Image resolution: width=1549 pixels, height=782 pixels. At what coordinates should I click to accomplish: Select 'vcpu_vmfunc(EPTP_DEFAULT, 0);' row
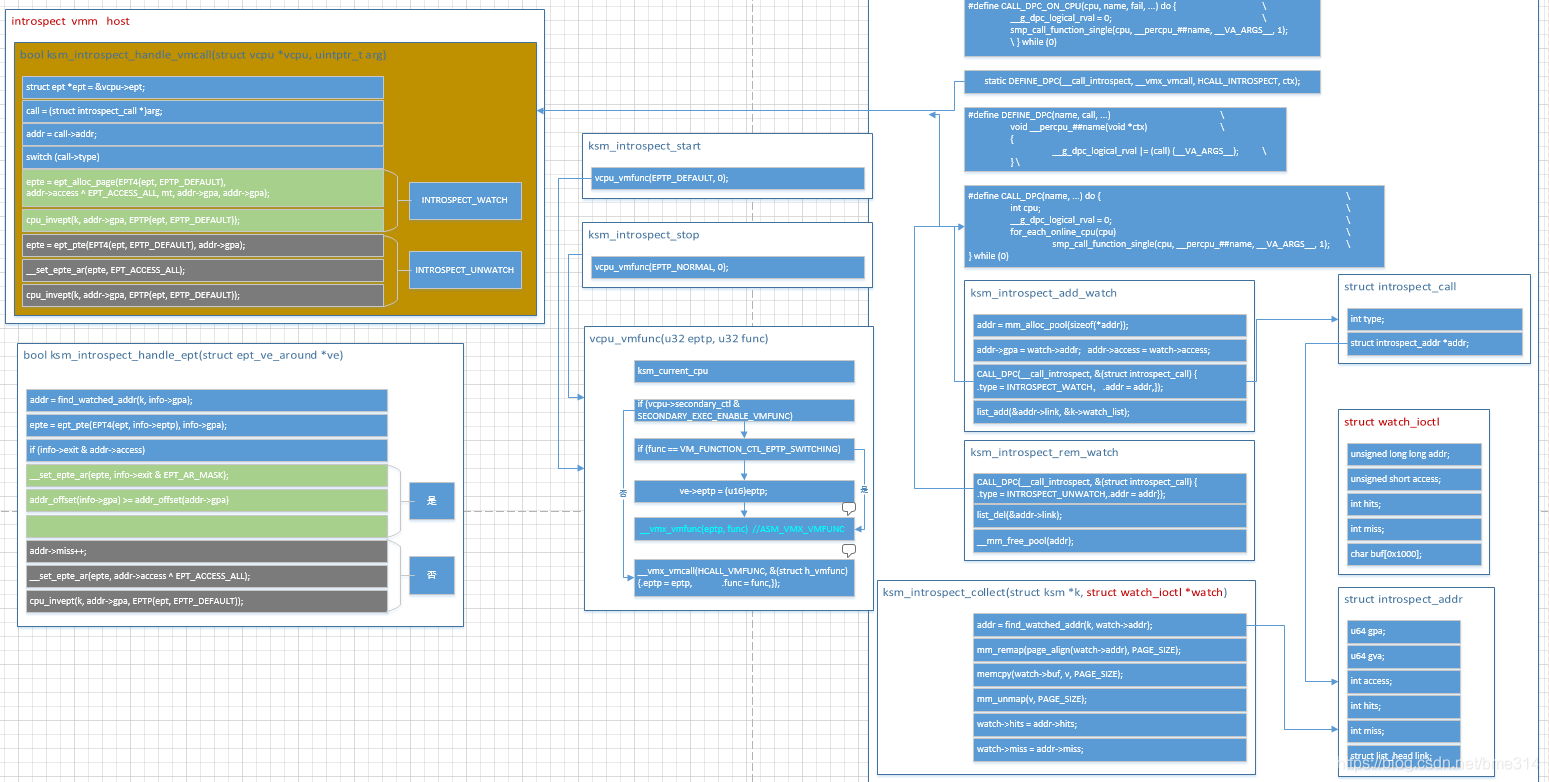(727, 178)
